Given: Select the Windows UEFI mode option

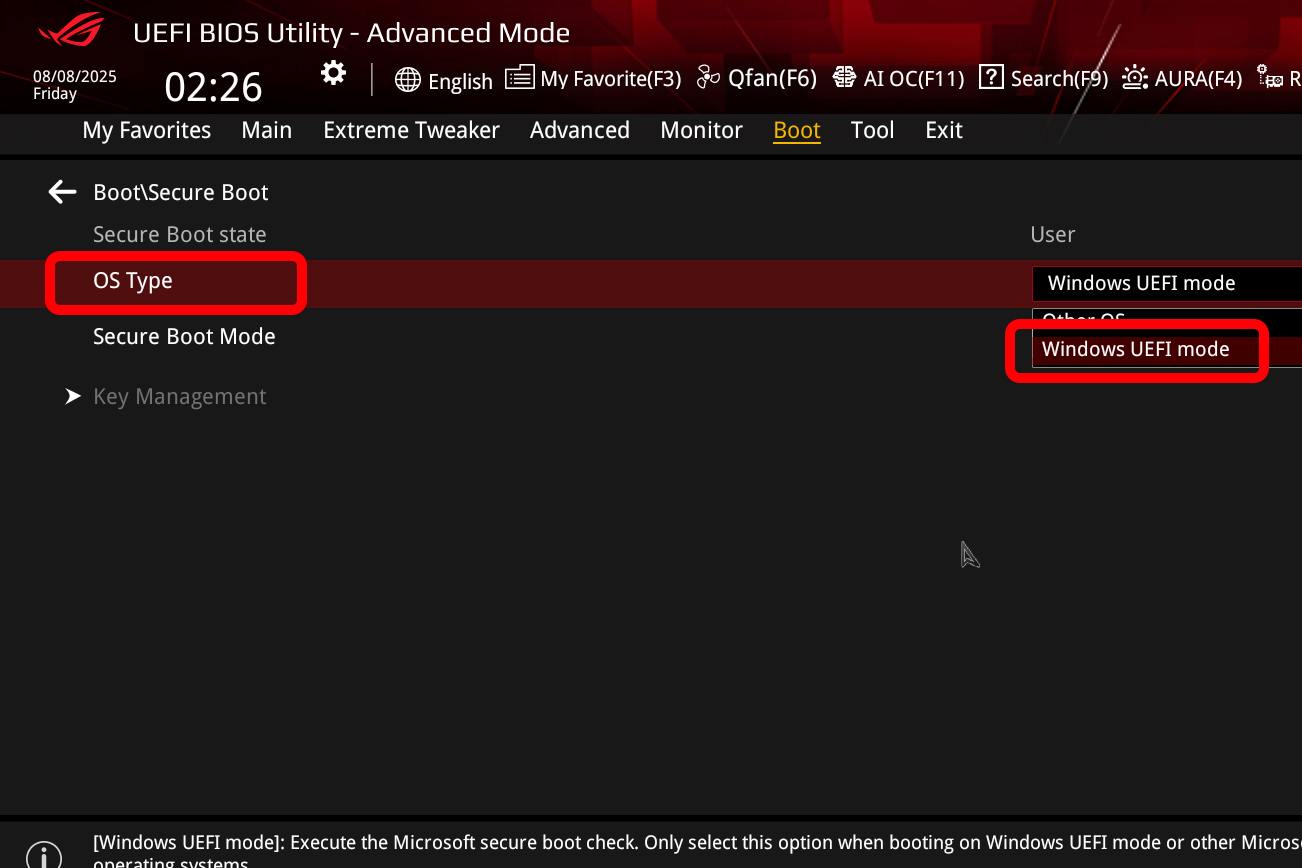Looking at the screenshot, I should [x=1137, y=349].
